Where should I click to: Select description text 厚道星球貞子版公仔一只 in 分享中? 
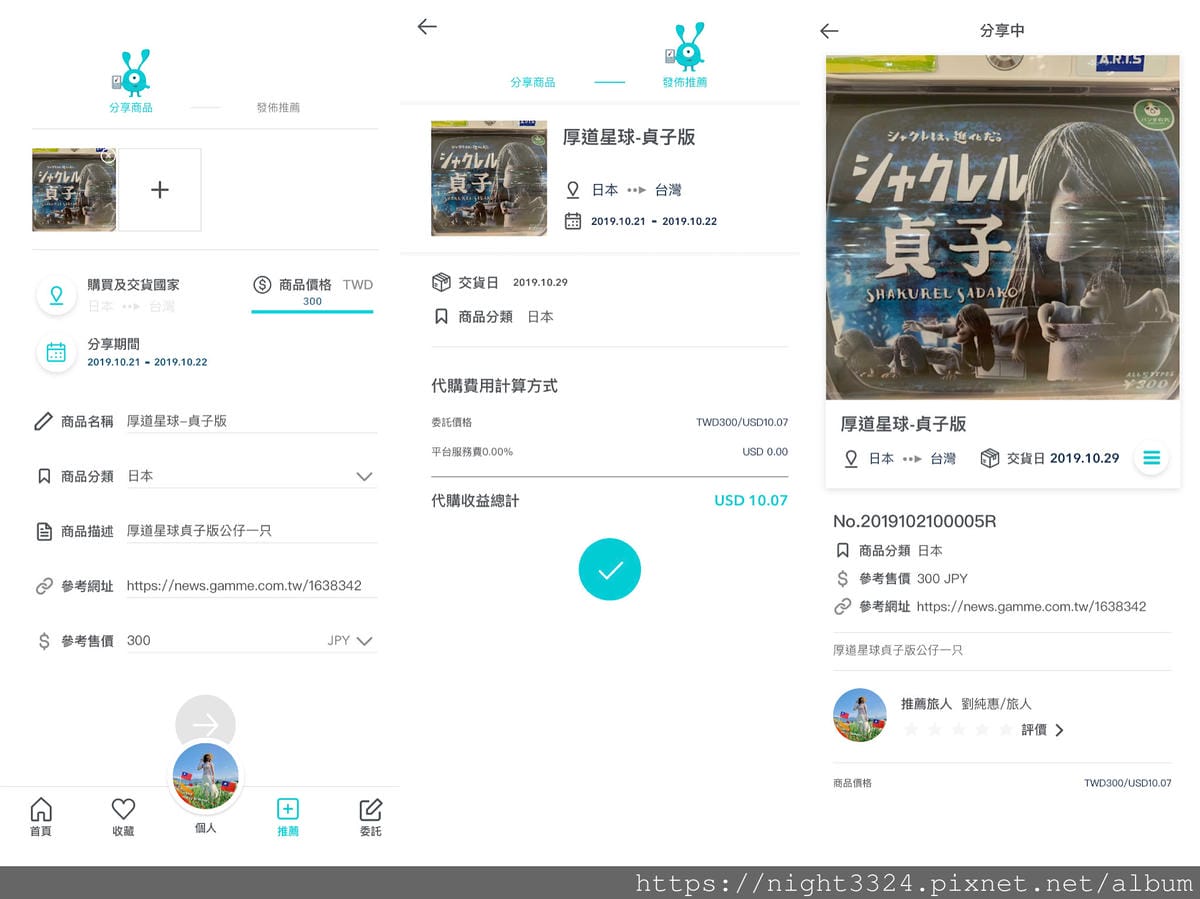coord(898,650)
